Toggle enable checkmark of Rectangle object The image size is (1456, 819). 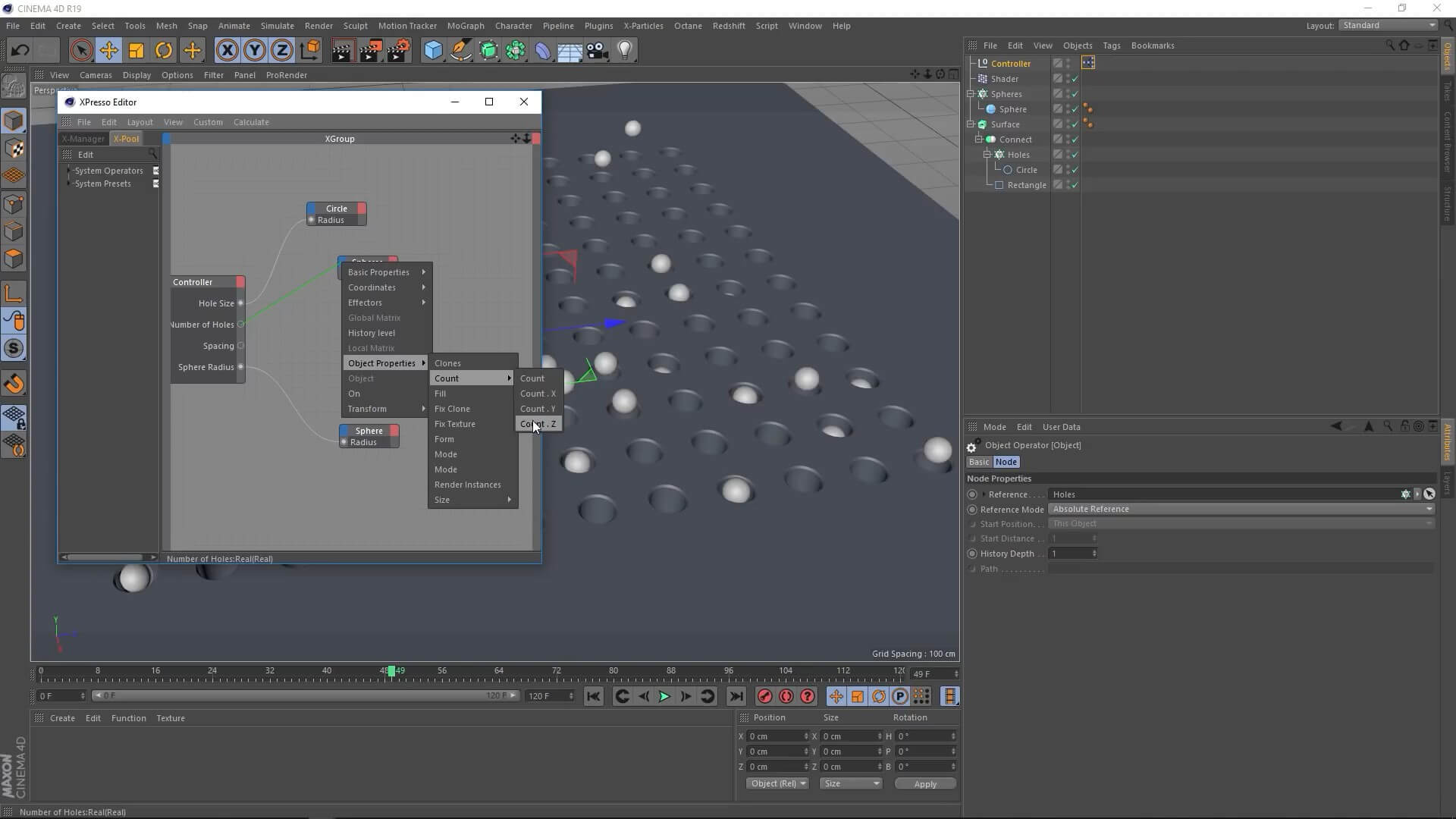tap(1075, 185)
